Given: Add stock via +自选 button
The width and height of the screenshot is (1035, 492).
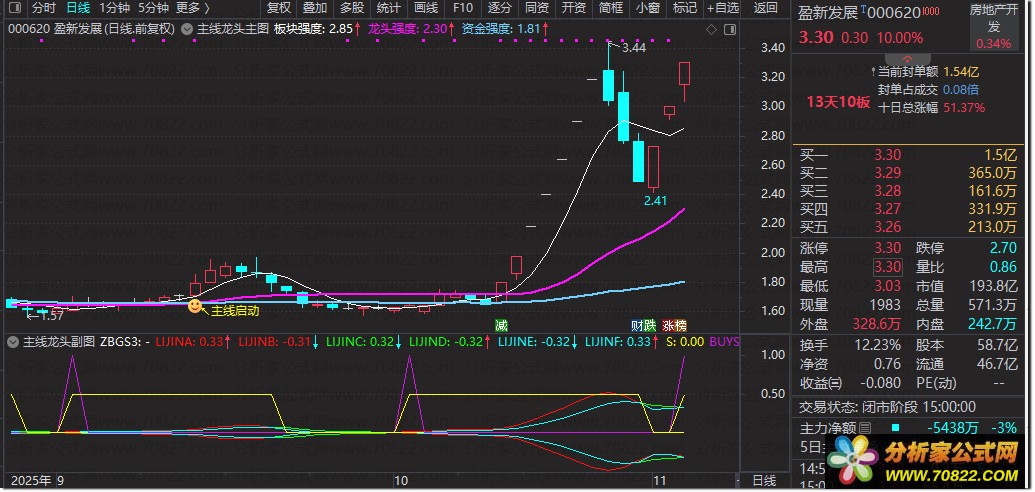Looking at the screenshot, I should (x=723, y=9).
